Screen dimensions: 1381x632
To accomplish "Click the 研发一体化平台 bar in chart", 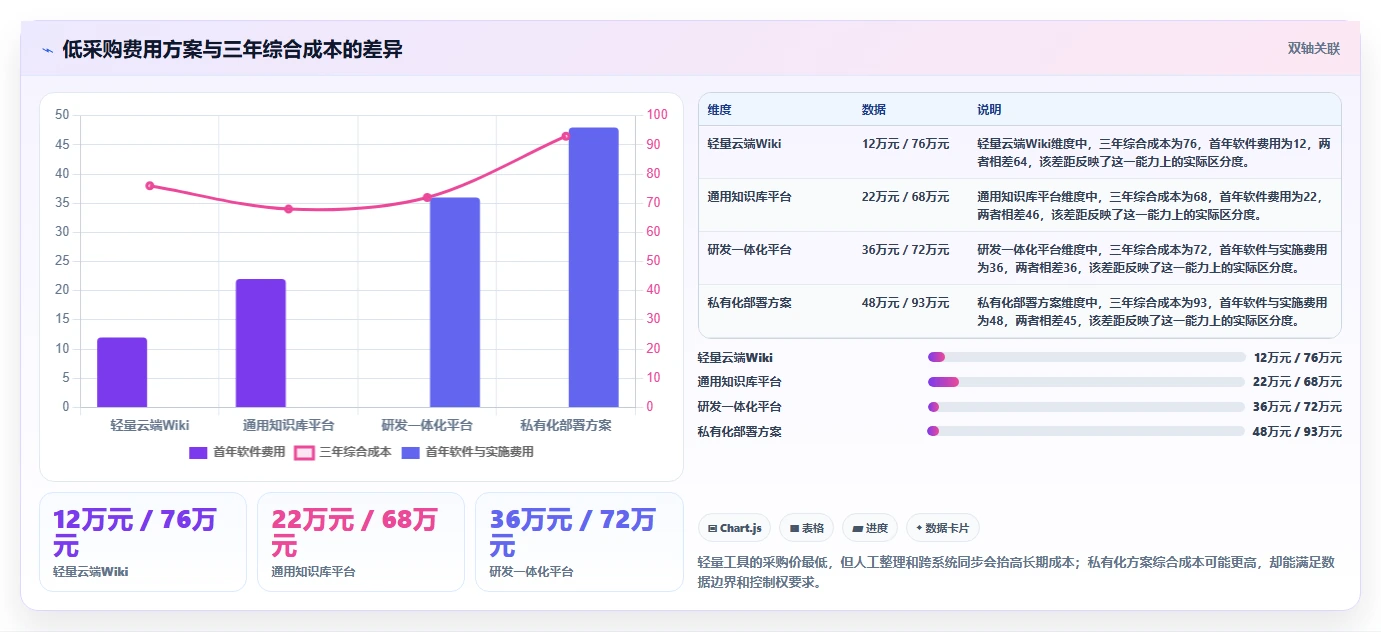I will [455, 302].
